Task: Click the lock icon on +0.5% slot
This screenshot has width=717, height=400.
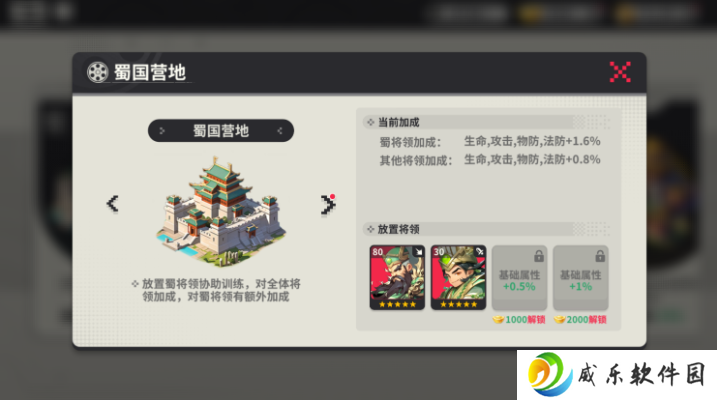Action: 539,256
